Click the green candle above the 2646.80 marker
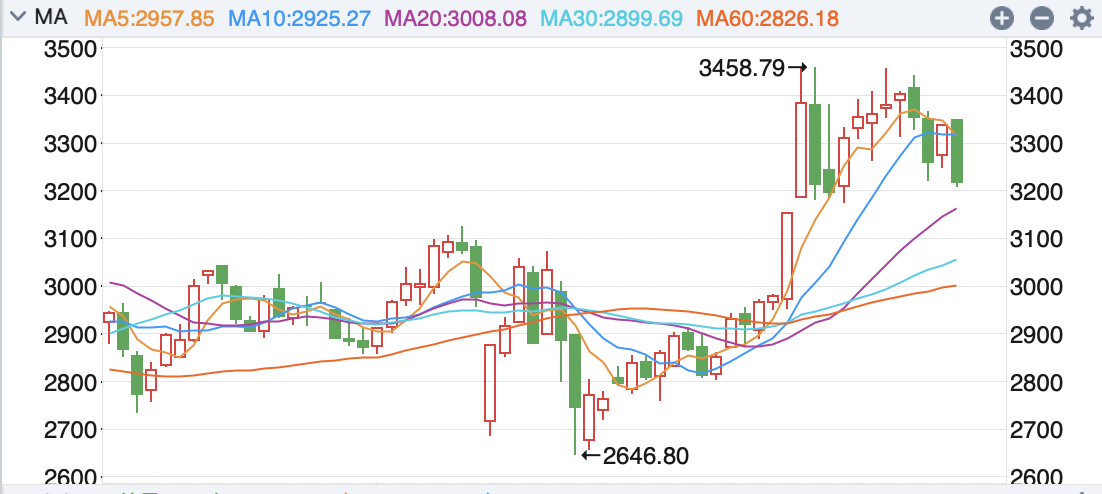 pos(575,370)
